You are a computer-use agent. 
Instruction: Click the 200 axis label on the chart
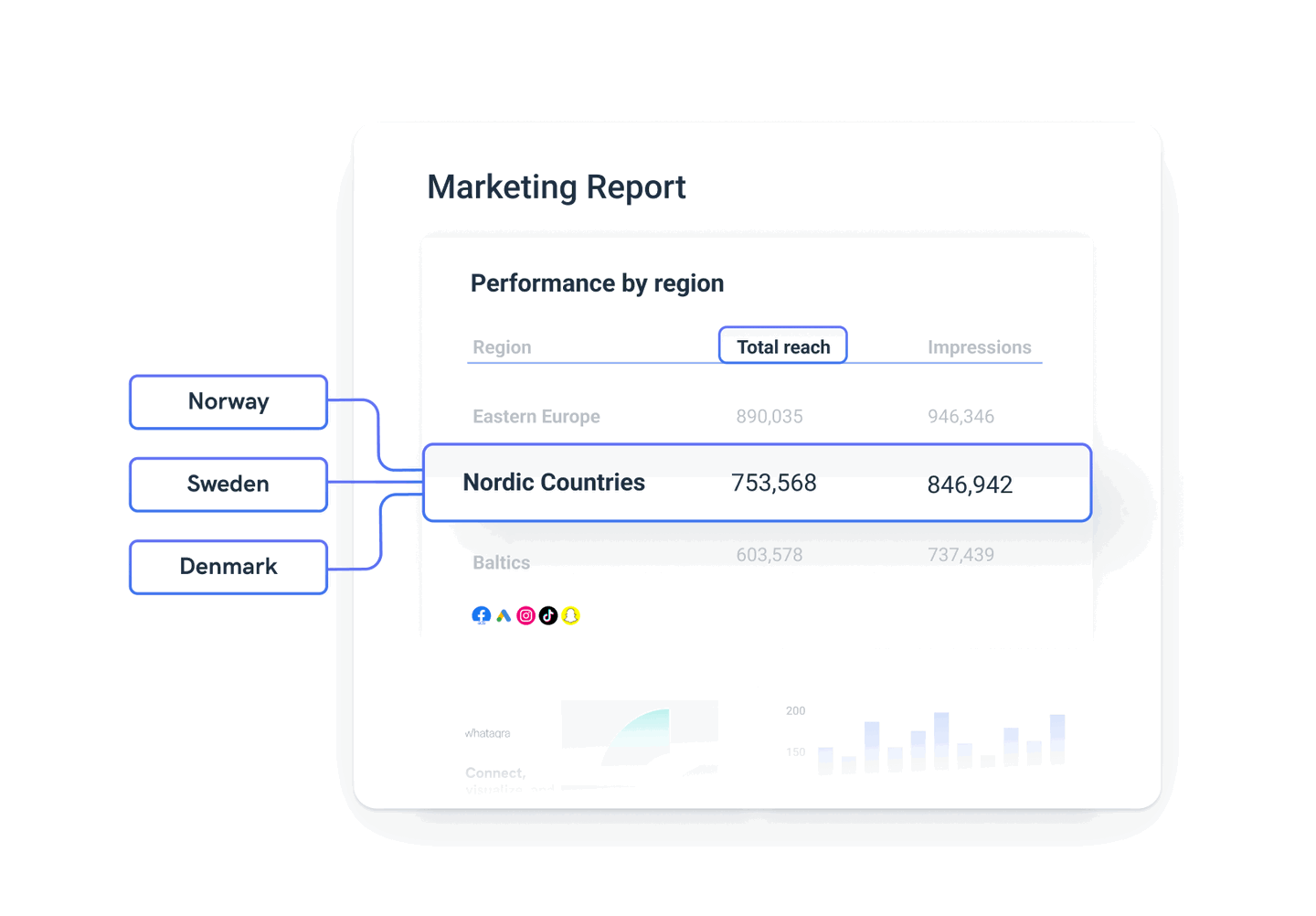point(794,709)
